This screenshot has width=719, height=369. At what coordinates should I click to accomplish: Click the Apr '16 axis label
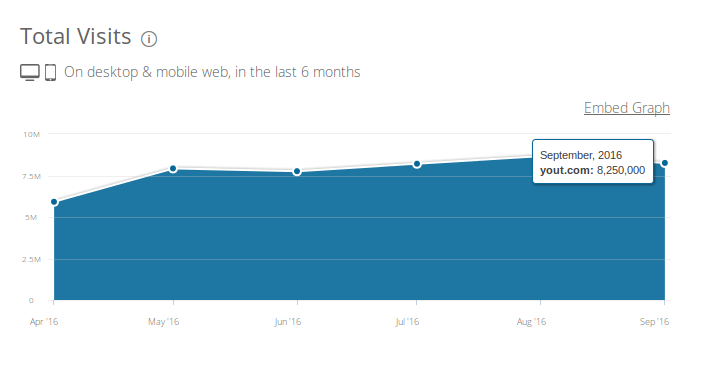[x=44, y=322]
